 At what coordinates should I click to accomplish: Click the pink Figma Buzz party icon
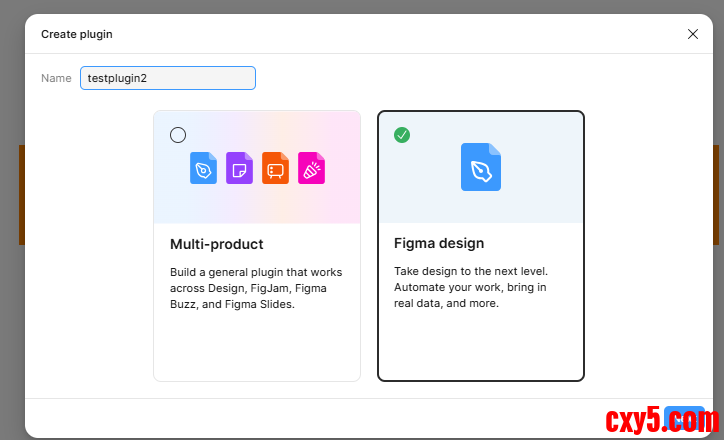click(x=311, y=168)
